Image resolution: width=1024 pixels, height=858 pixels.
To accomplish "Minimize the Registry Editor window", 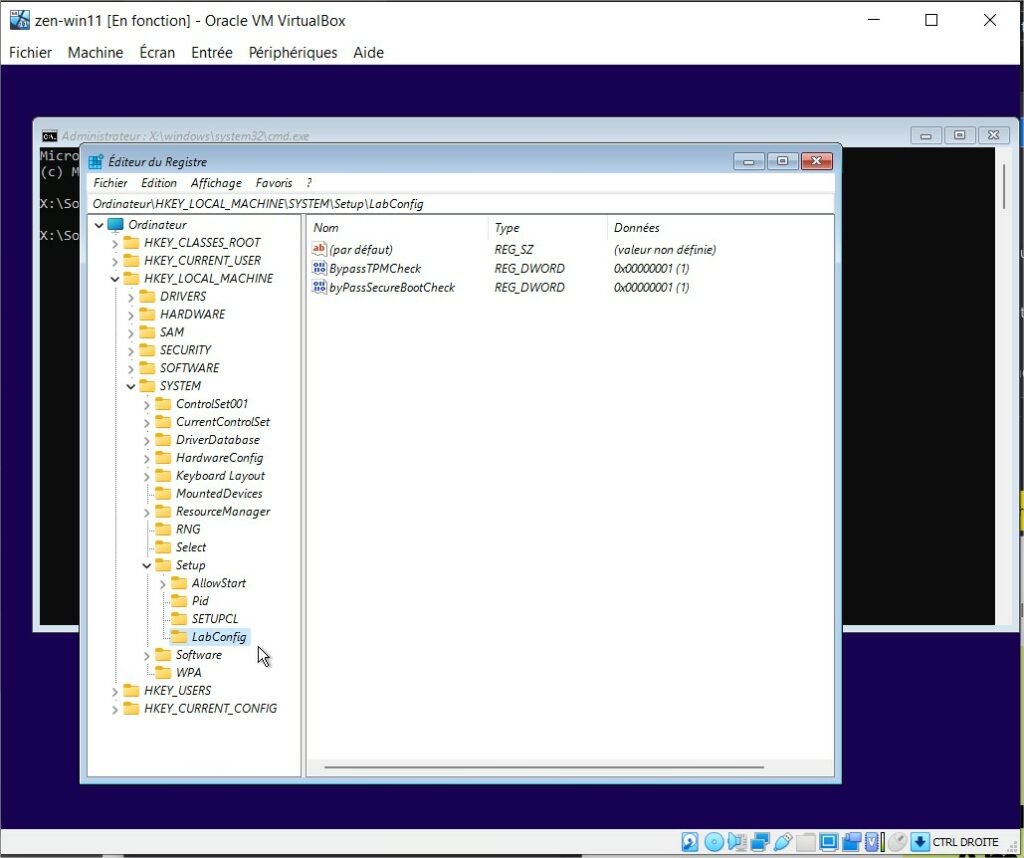I will tap(748, 161).
